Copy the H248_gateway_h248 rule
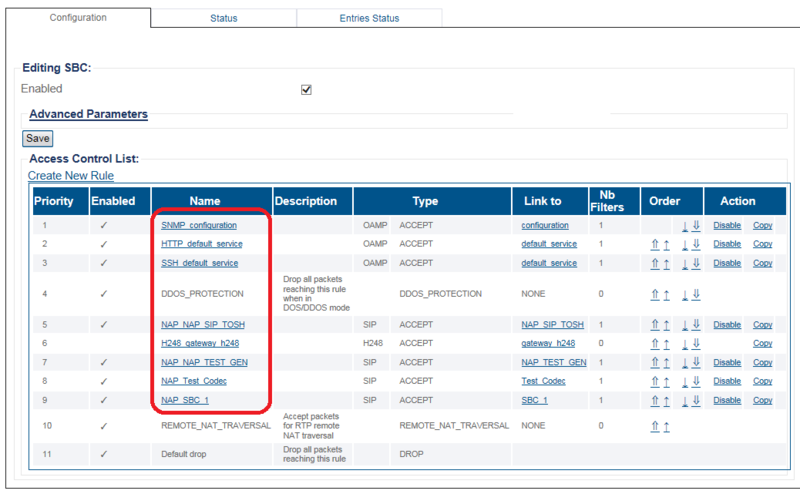This screenshot has height=494, width=800. (x=762, y=343)
